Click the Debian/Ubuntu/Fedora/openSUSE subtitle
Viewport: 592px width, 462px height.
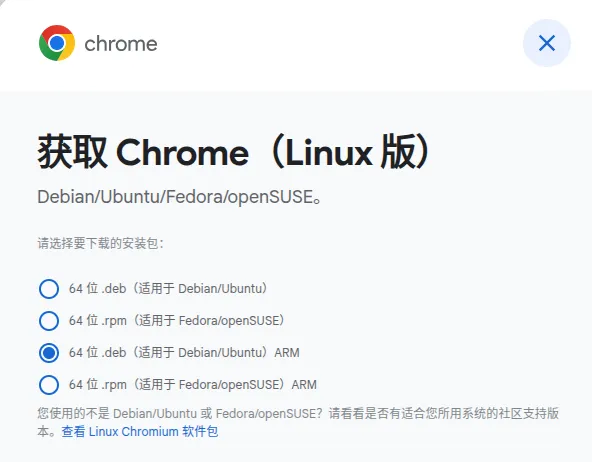[180, 197]
